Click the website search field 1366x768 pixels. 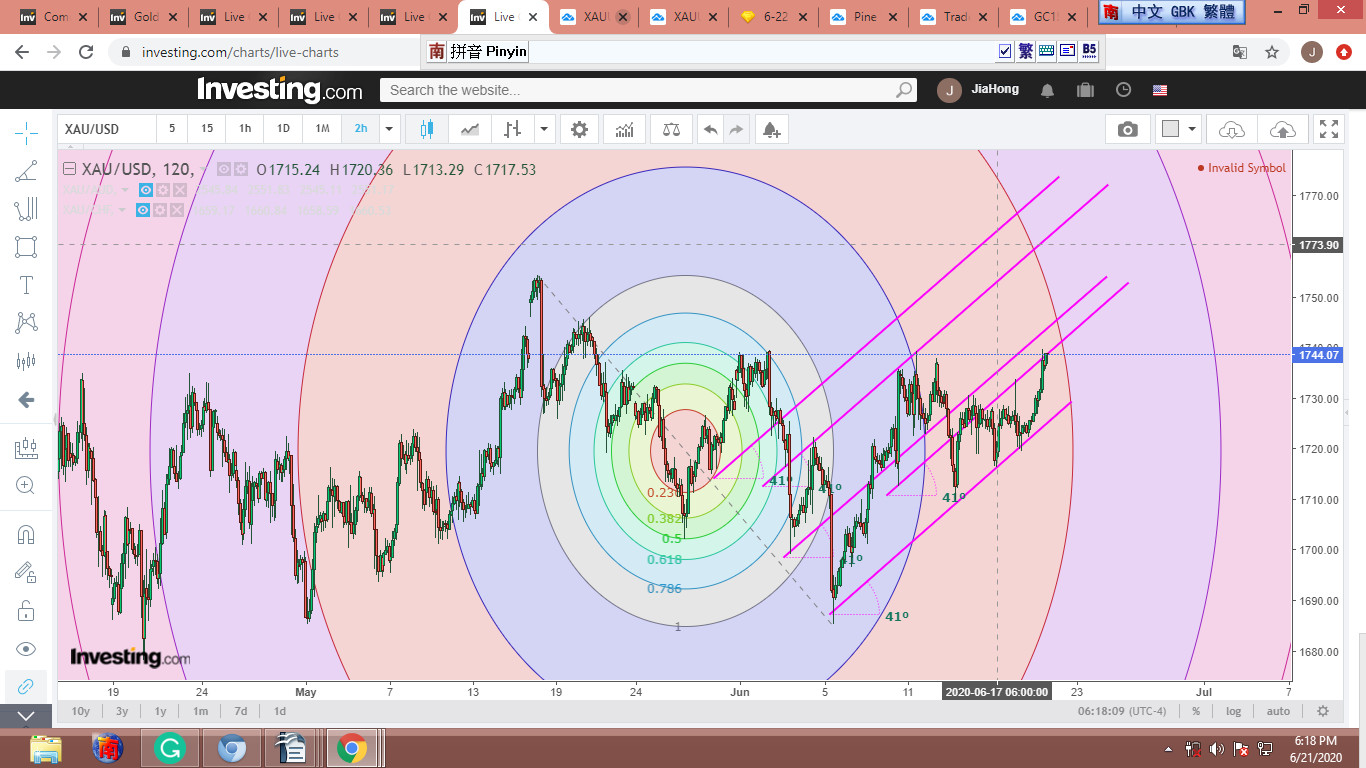(x=640, y=90)
